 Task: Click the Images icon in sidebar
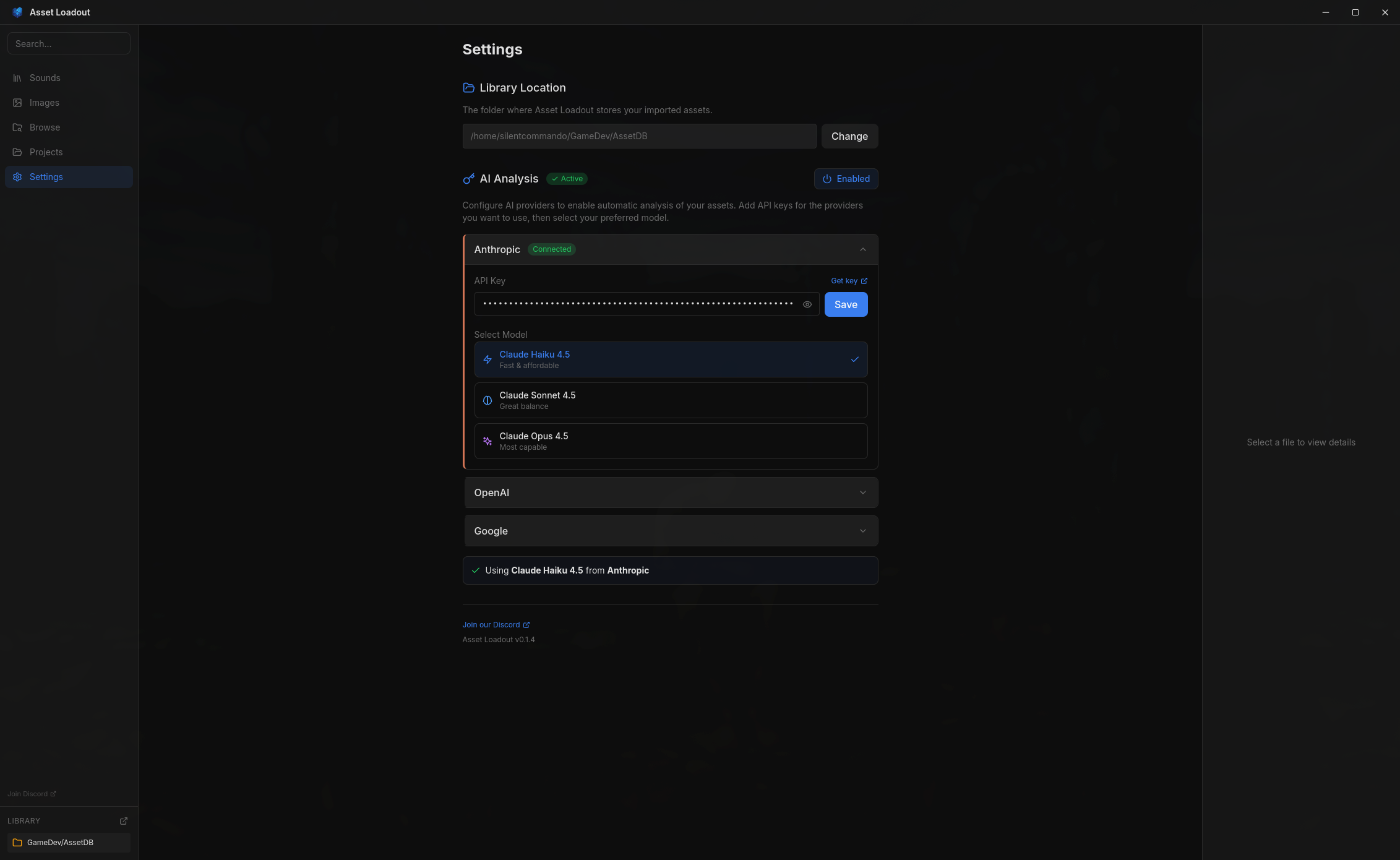pos(17,103)
